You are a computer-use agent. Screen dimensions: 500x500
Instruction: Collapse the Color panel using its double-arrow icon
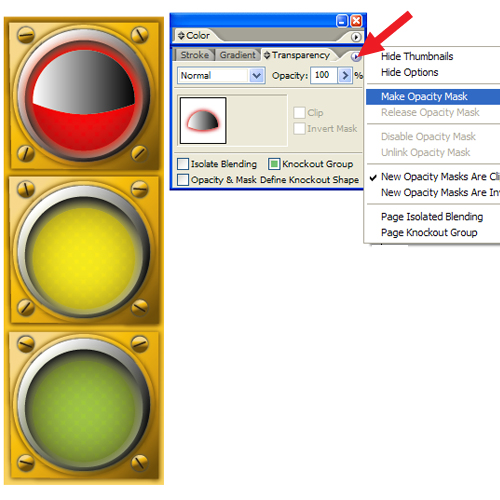pos(181,35)
